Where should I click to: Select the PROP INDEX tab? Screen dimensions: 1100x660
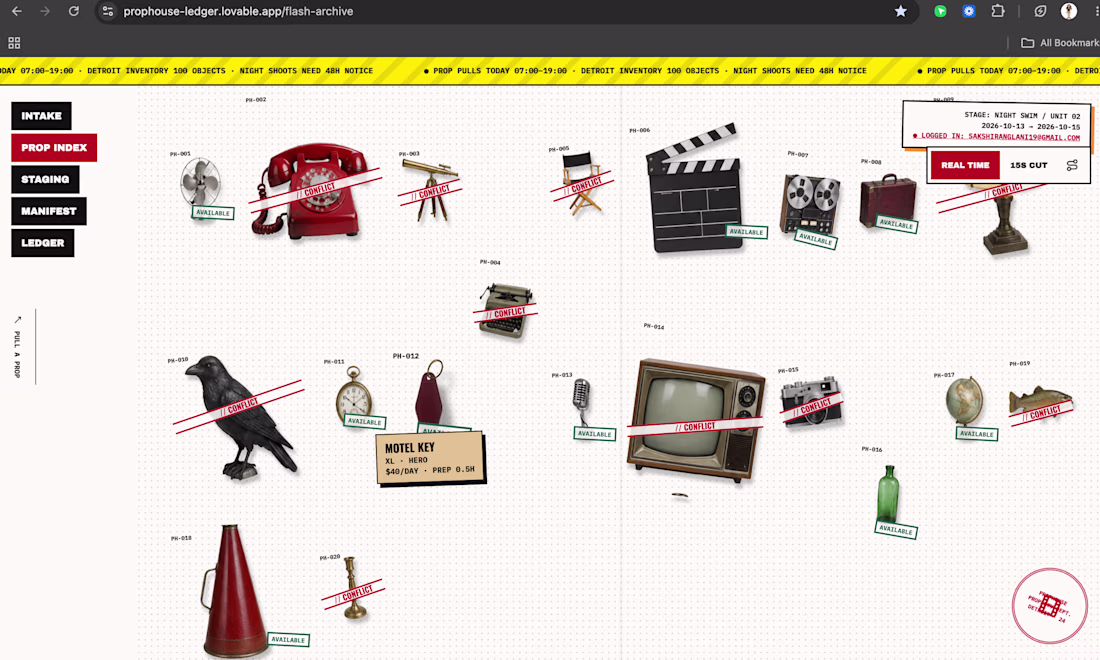pyautogui.click(x=54, y=147)
